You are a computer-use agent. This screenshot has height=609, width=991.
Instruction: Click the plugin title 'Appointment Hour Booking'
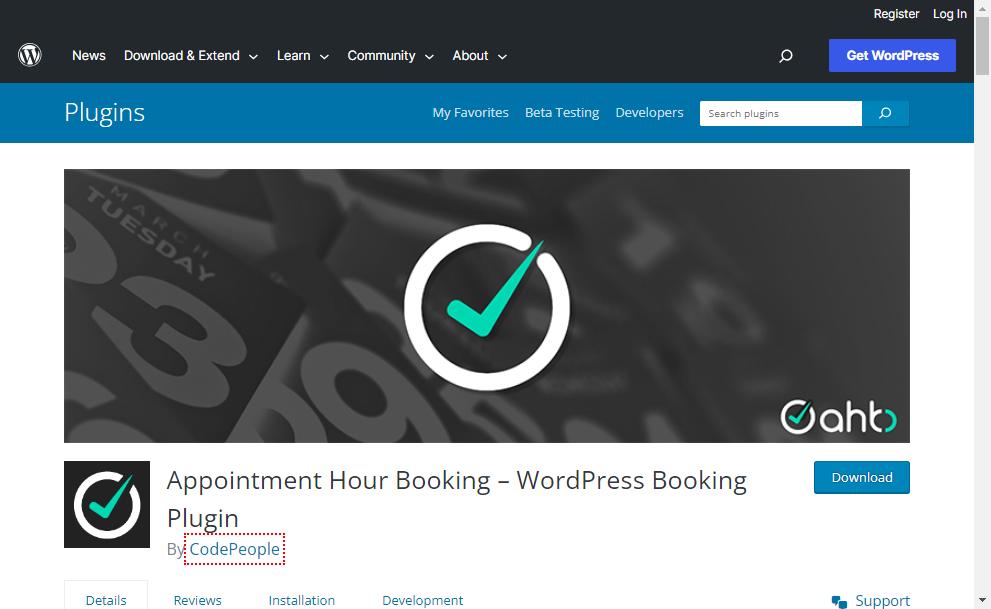[x=456, y=499]
